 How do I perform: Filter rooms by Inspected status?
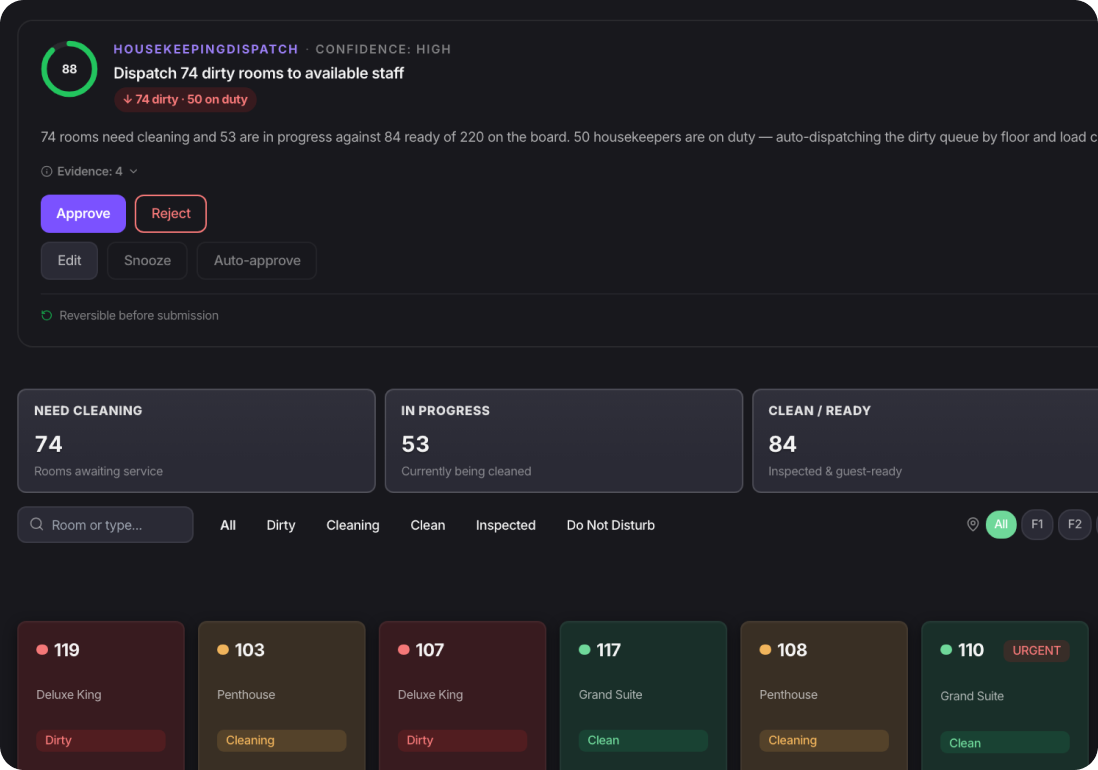506,525
